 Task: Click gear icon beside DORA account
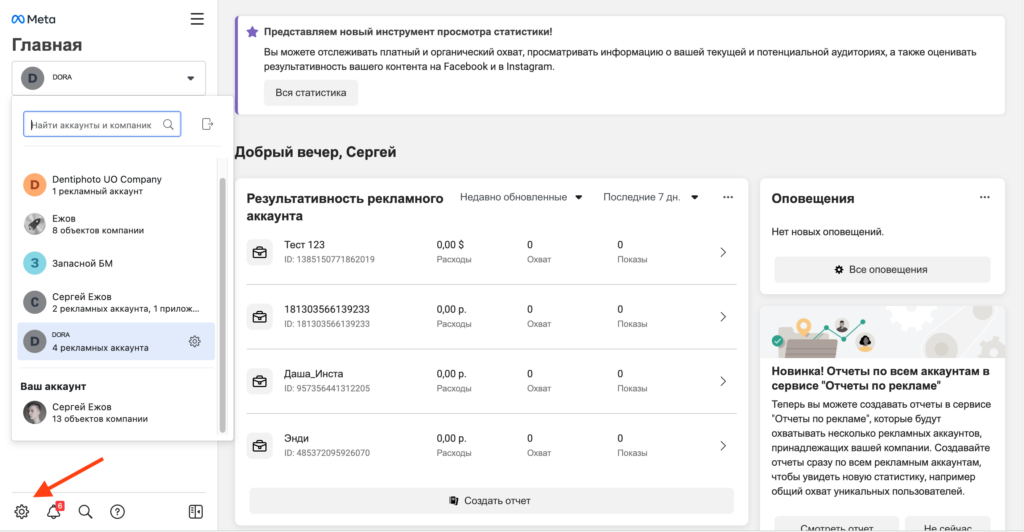(x=195, y=342)
